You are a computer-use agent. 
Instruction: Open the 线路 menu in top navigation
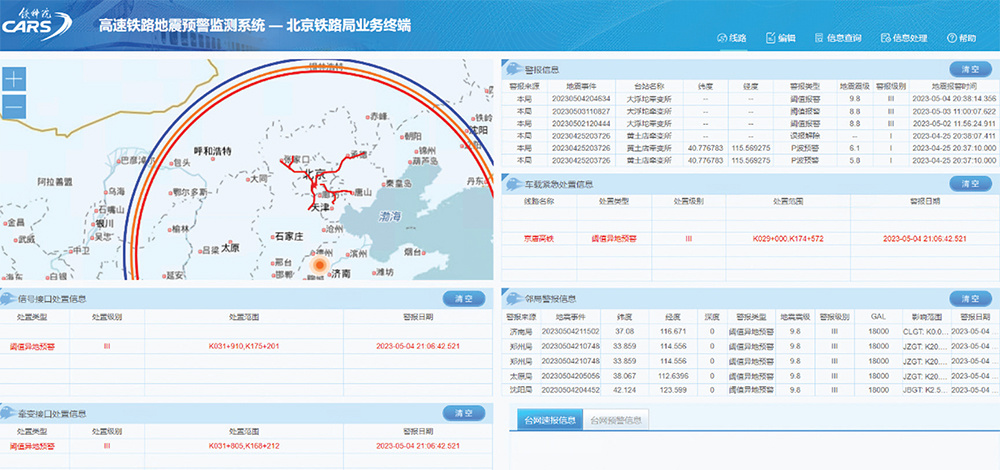pyautogui.click(x=731, y=38)
